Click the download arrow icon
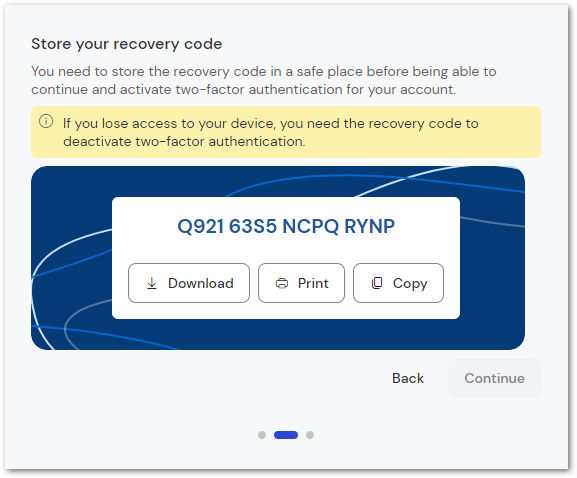The image size is (577, 478). tap(152, 283)
